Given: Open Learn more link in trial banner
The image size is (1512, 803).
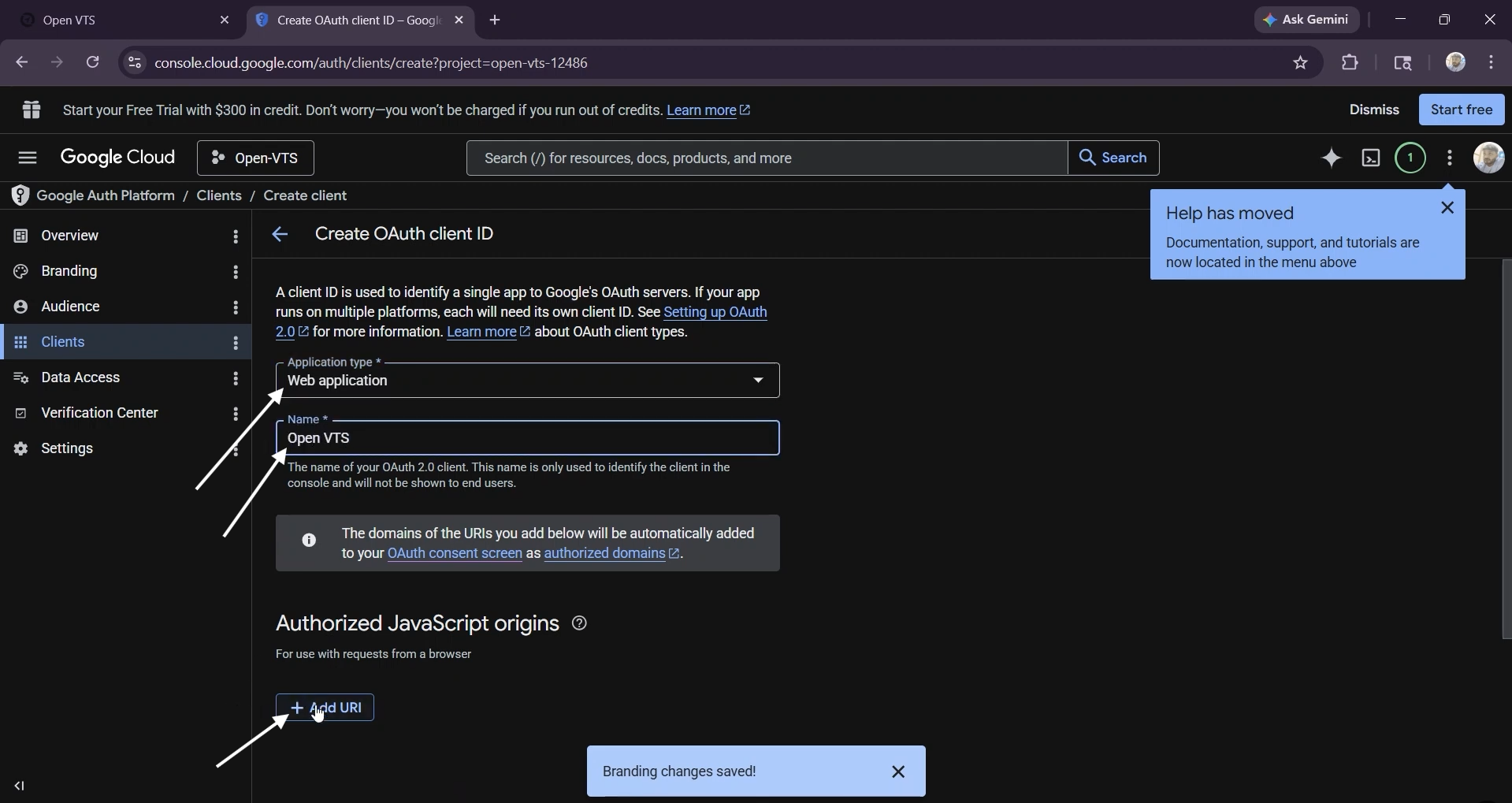Looking at the screenshot, I should click(x=708, y=110).
